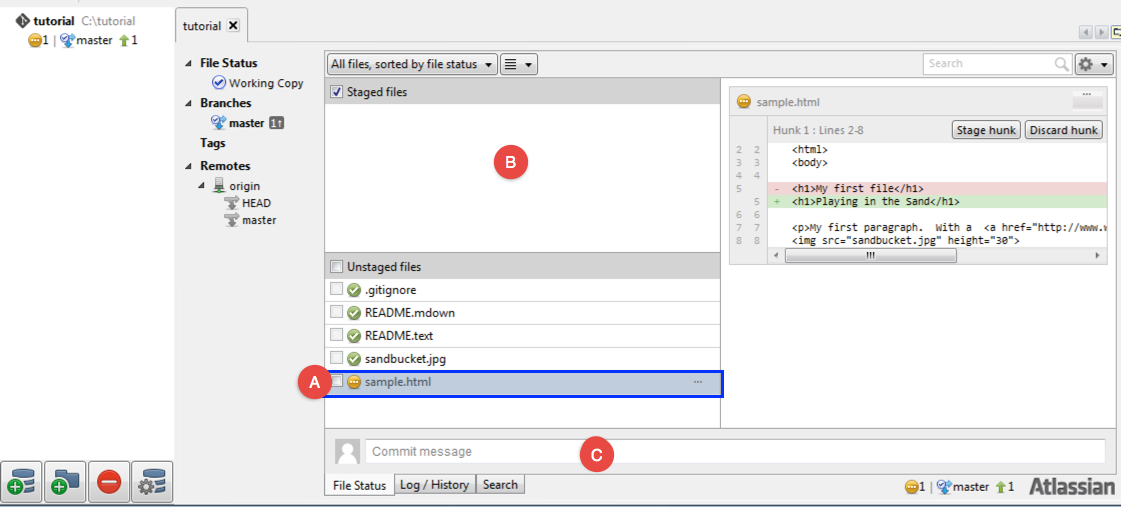Image resolution: width=1121 pixels, height=507 pixels.
Task: Click the green status icon of README.mdown
Action: pos(354,312)
